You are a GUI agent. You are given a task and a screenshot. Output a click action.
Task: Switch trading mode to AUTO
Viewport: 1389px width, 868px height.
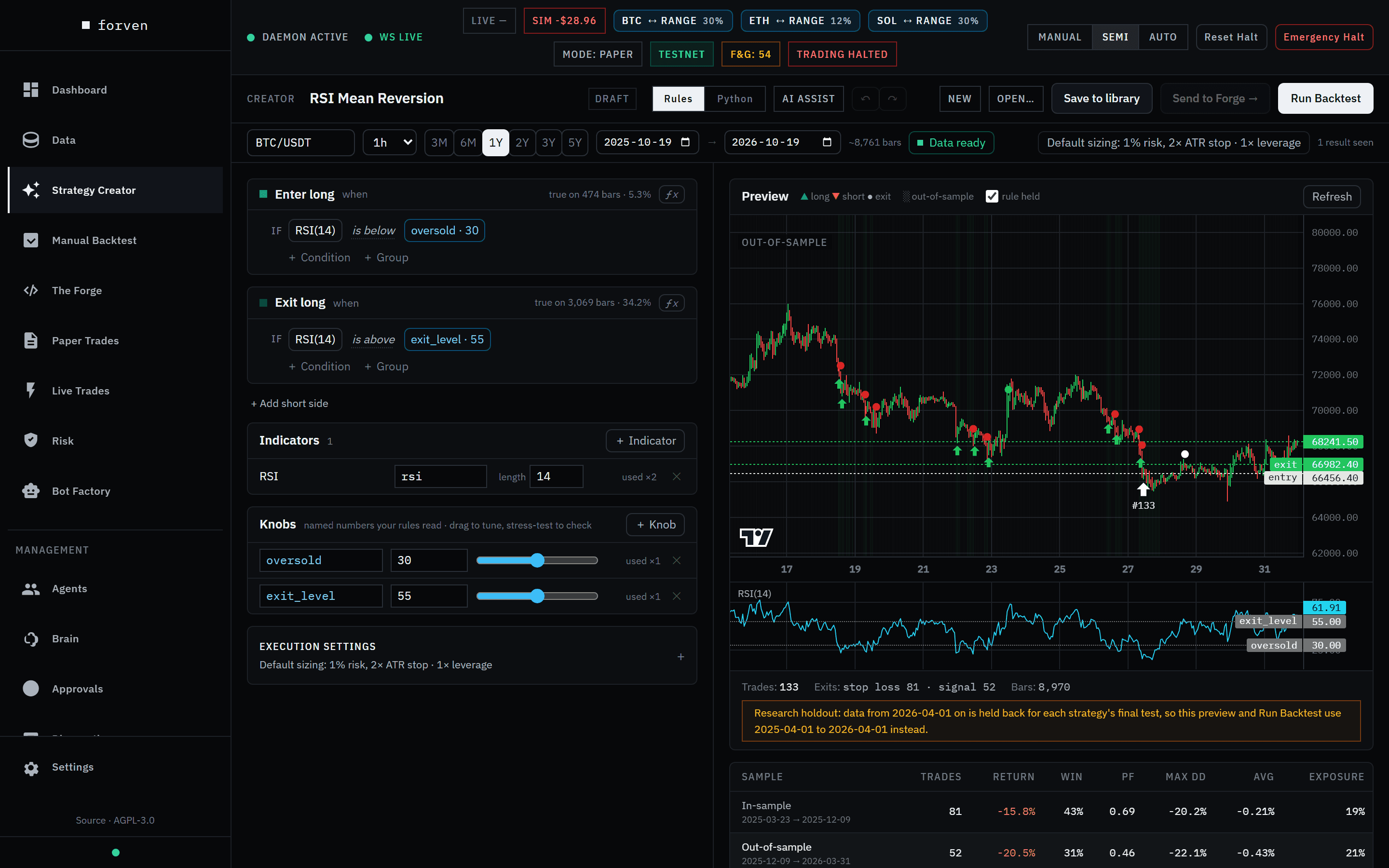[1163, 37]
